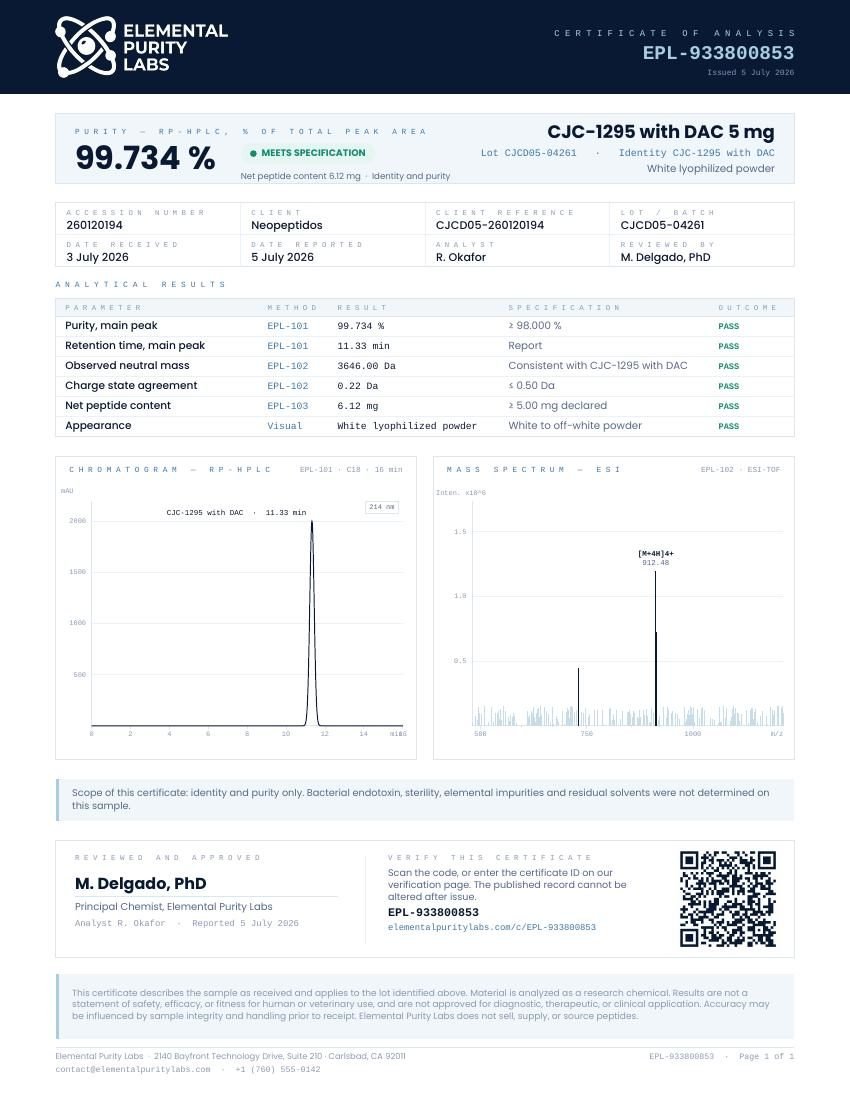Click PASS outcome for Appearance row

click(729, 426)
